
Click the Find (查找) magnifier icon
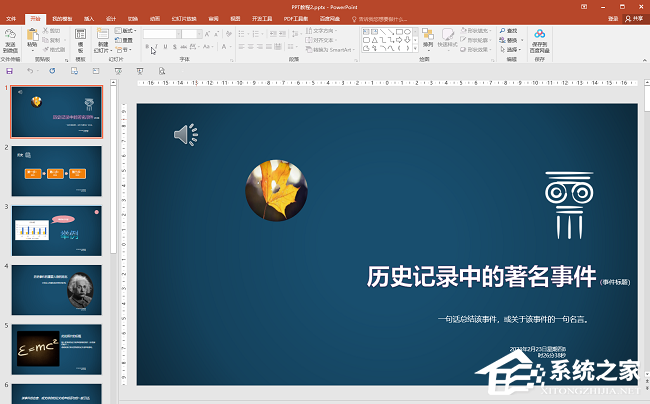503,30
